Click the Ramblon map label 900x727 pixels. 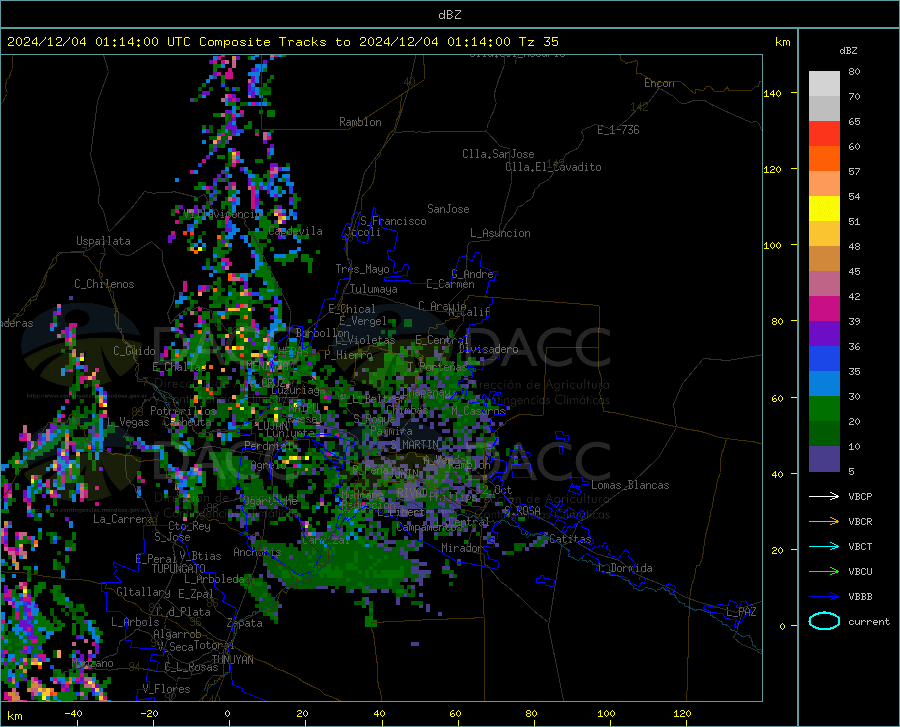tap(360, 122)
